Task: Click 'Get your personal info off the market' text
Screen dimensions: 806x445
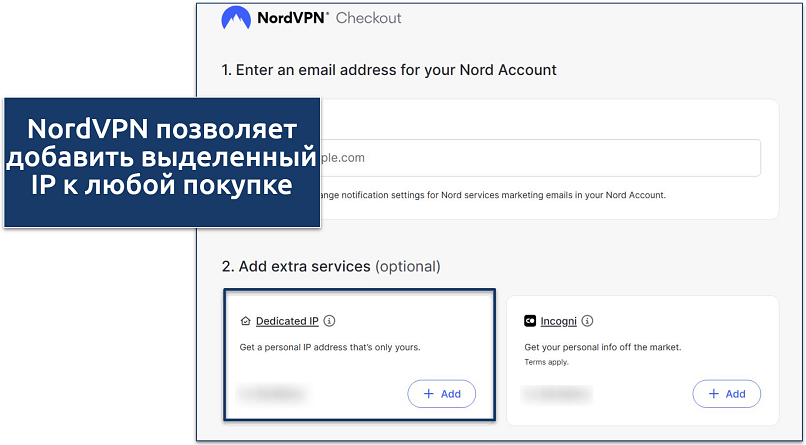Action: pyautogui.click(x=602, y=347)
